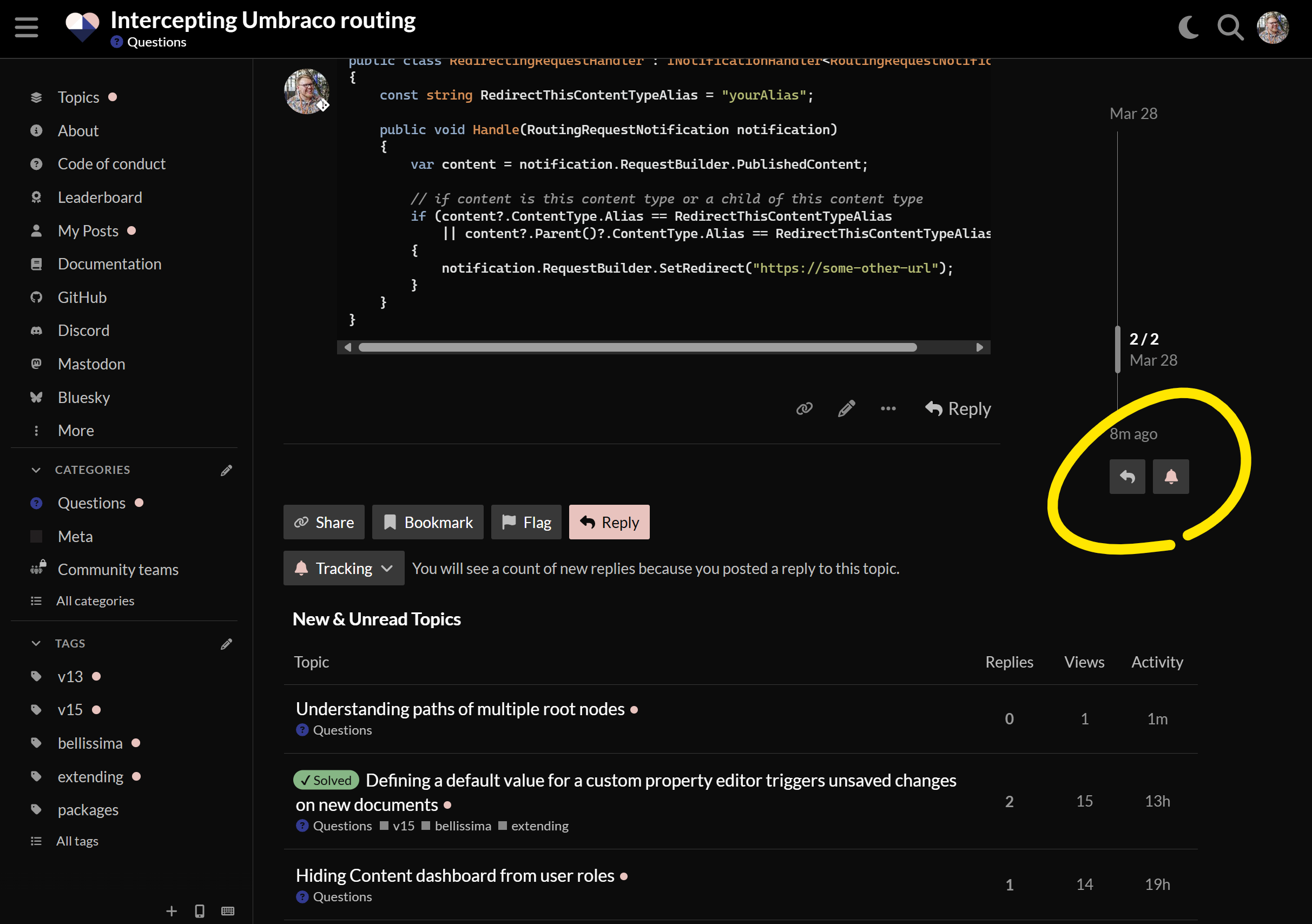Open v15 tag in sidebar
Screen dimensions: 1312x924
[x=70, y=710]
